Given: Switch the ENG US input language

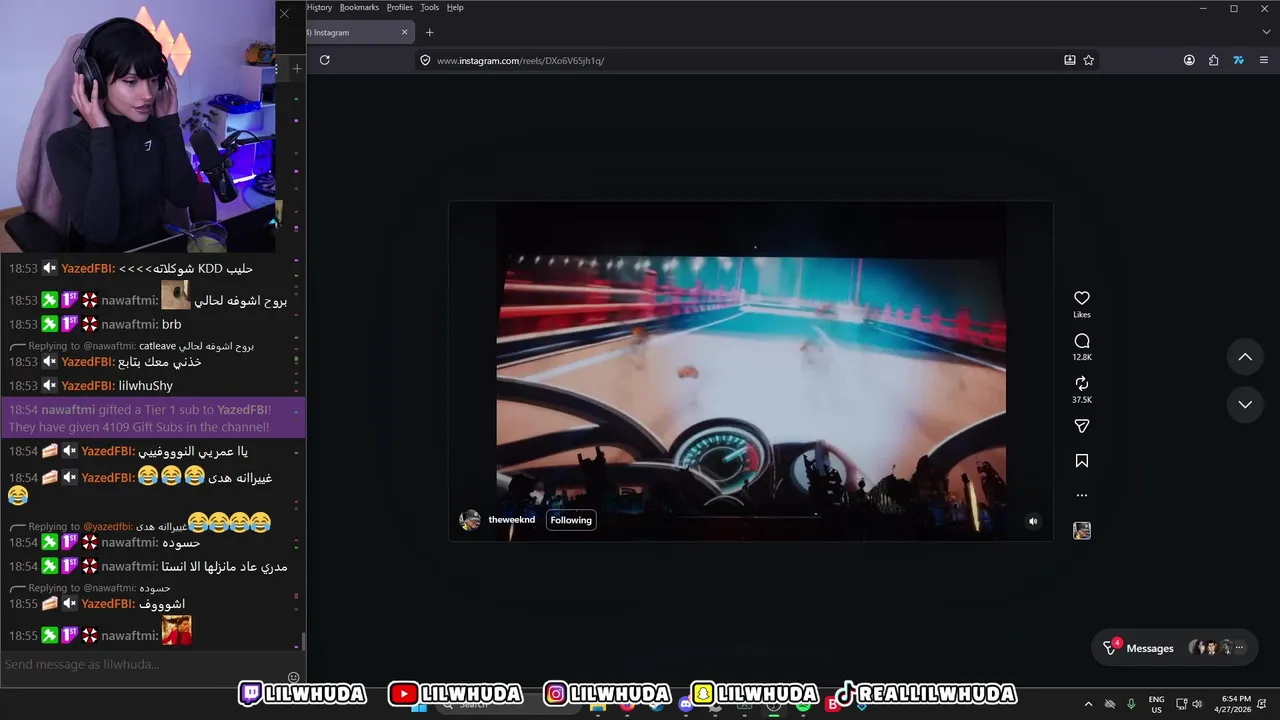Looking at the screenshot, I should (x=1156, y=704).
